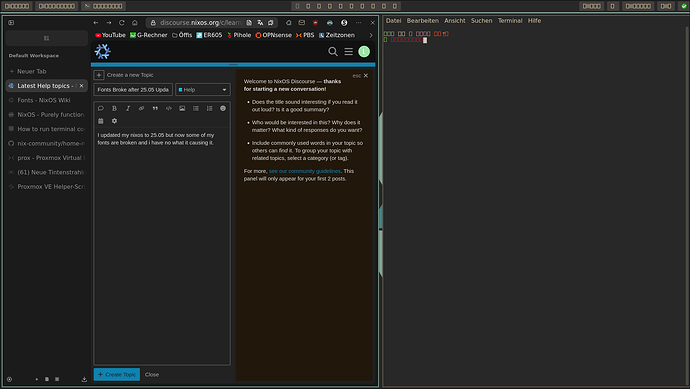This screenshot has height=389, width=690.
Task: Insert a bulleted list in the composer
Action: click(x=196, y=108)
